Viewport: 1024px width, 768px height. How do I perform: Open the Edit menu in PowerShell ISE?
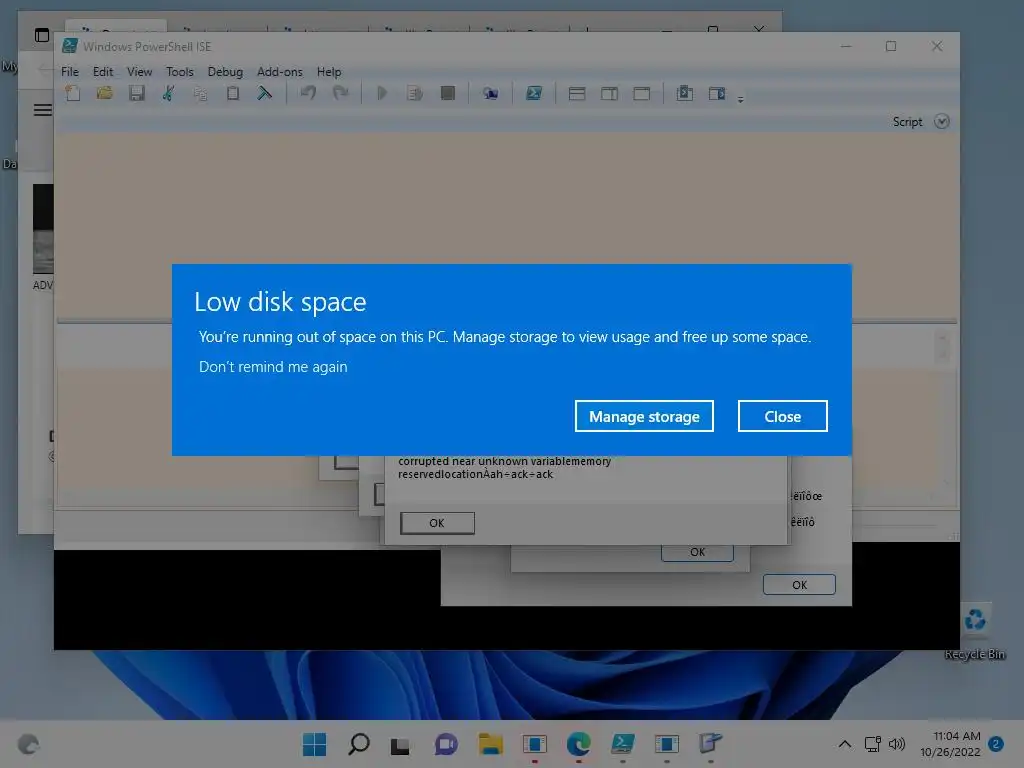coord(103,72)
